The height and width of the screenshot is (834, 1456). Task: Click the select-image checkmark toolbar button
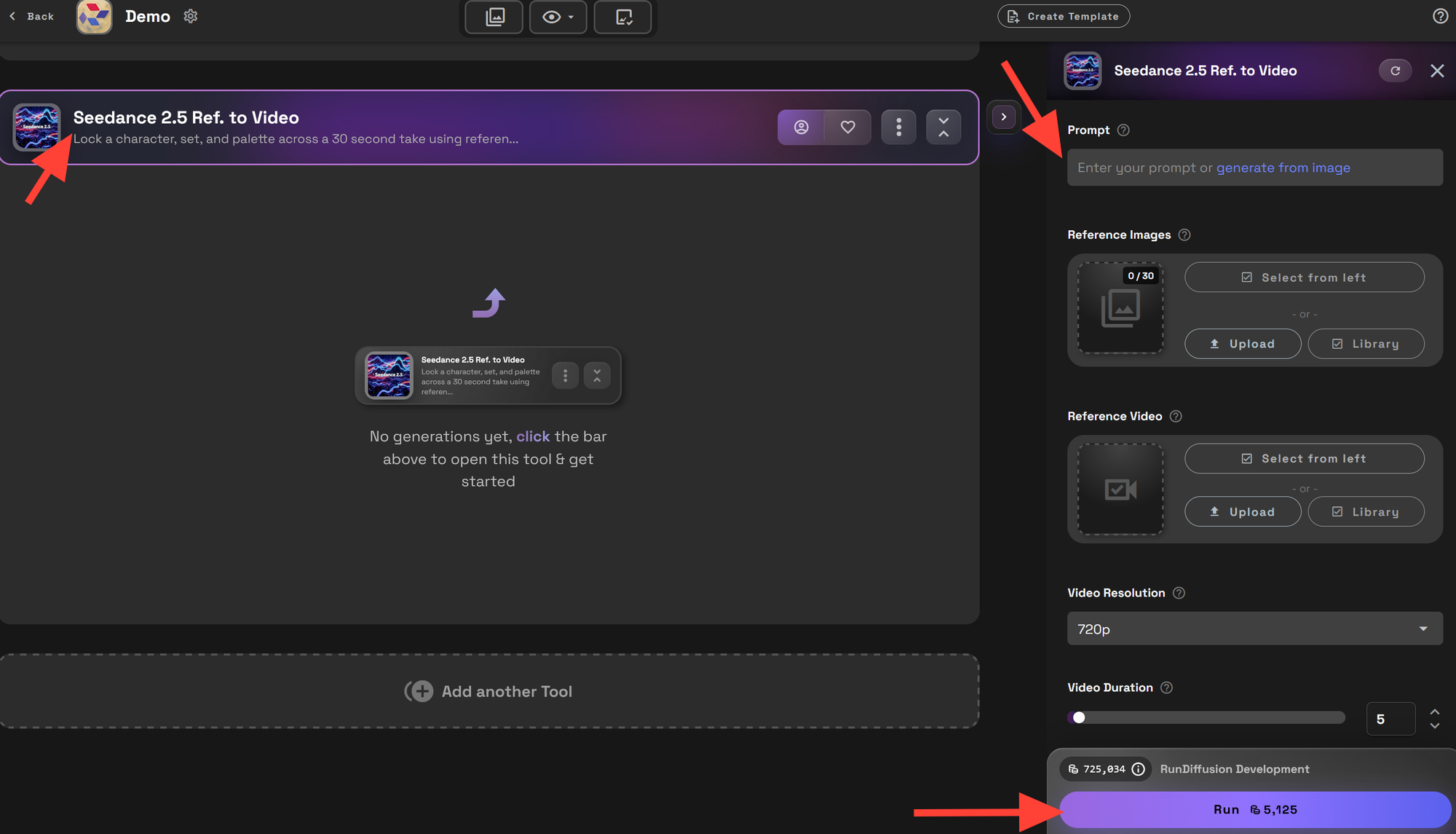[x=623, y=17]
